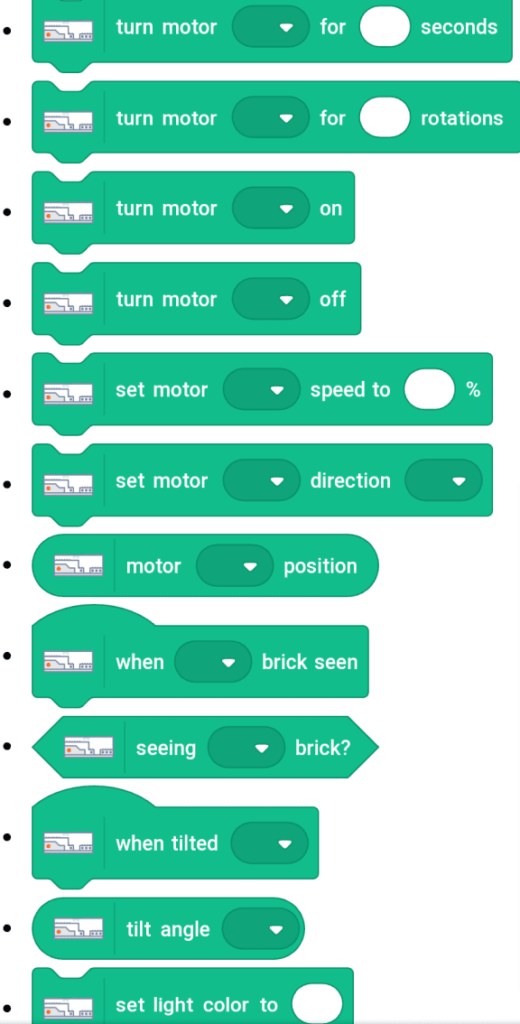Open dropdown in 'seeing brick?' block
Image resolution: width=520 pixels, height=1024 pixels.
coord(246,747)
